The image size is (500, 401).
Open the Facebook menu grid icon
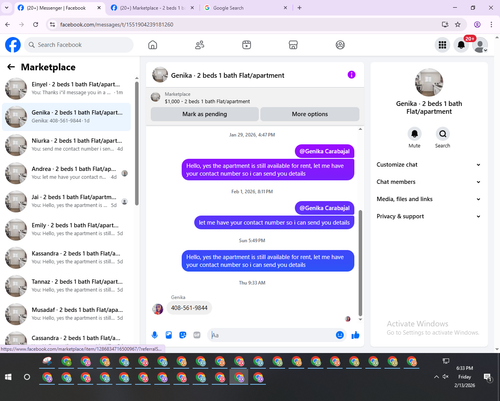pyautogui.click(x=442, y=45)
